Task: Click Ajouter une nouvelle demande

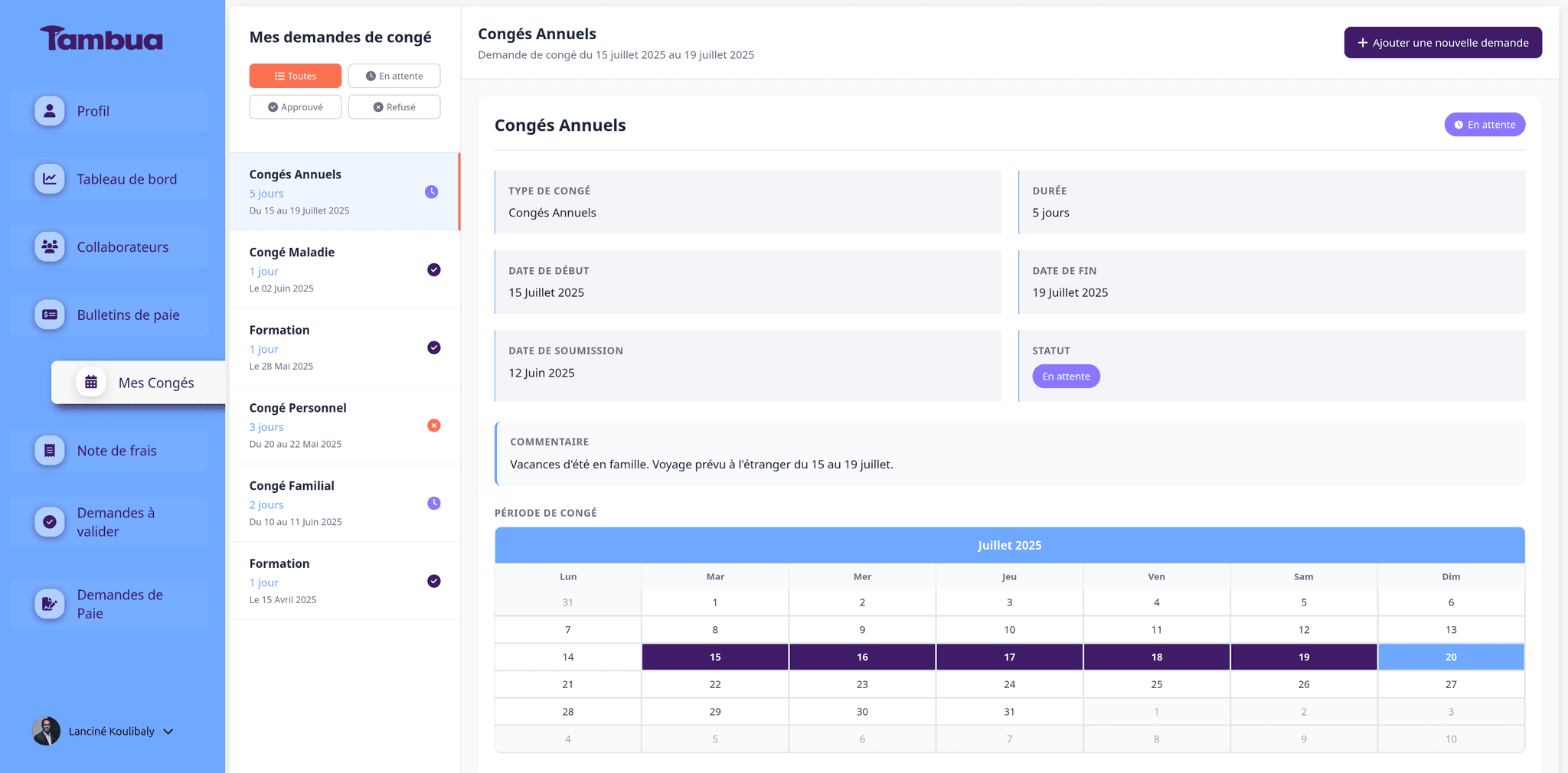Action: click(x=1442, y=42)
